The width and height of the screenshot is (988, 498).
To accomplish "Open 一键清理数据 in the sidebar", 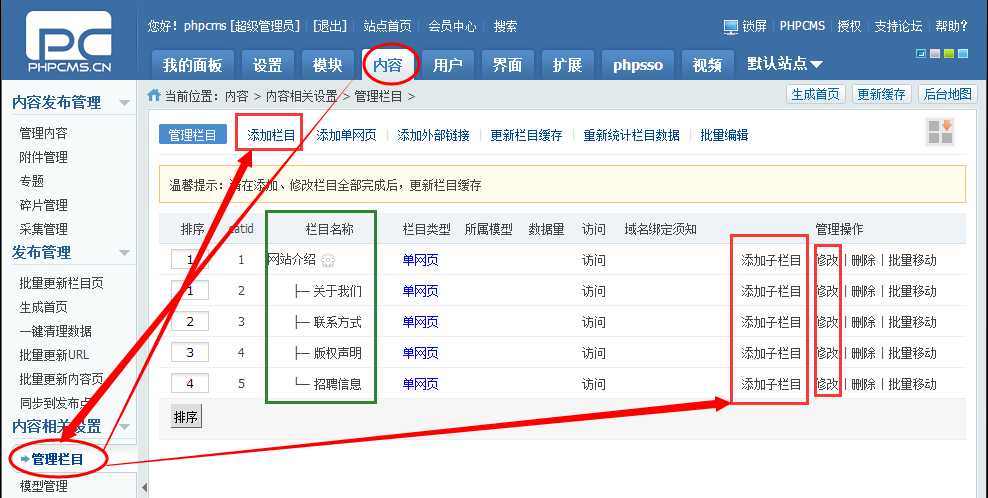I will (55, 331).
